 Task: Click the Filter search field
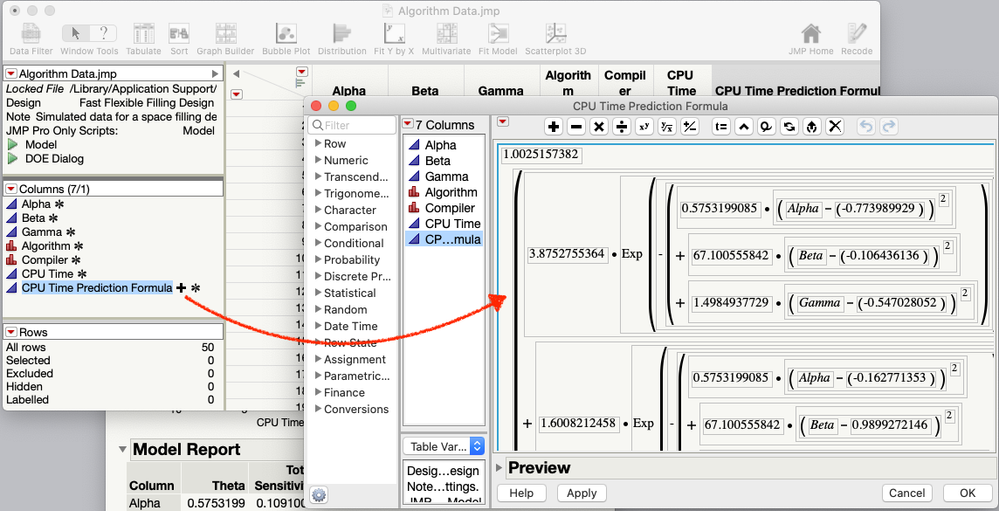pos(352,125)
